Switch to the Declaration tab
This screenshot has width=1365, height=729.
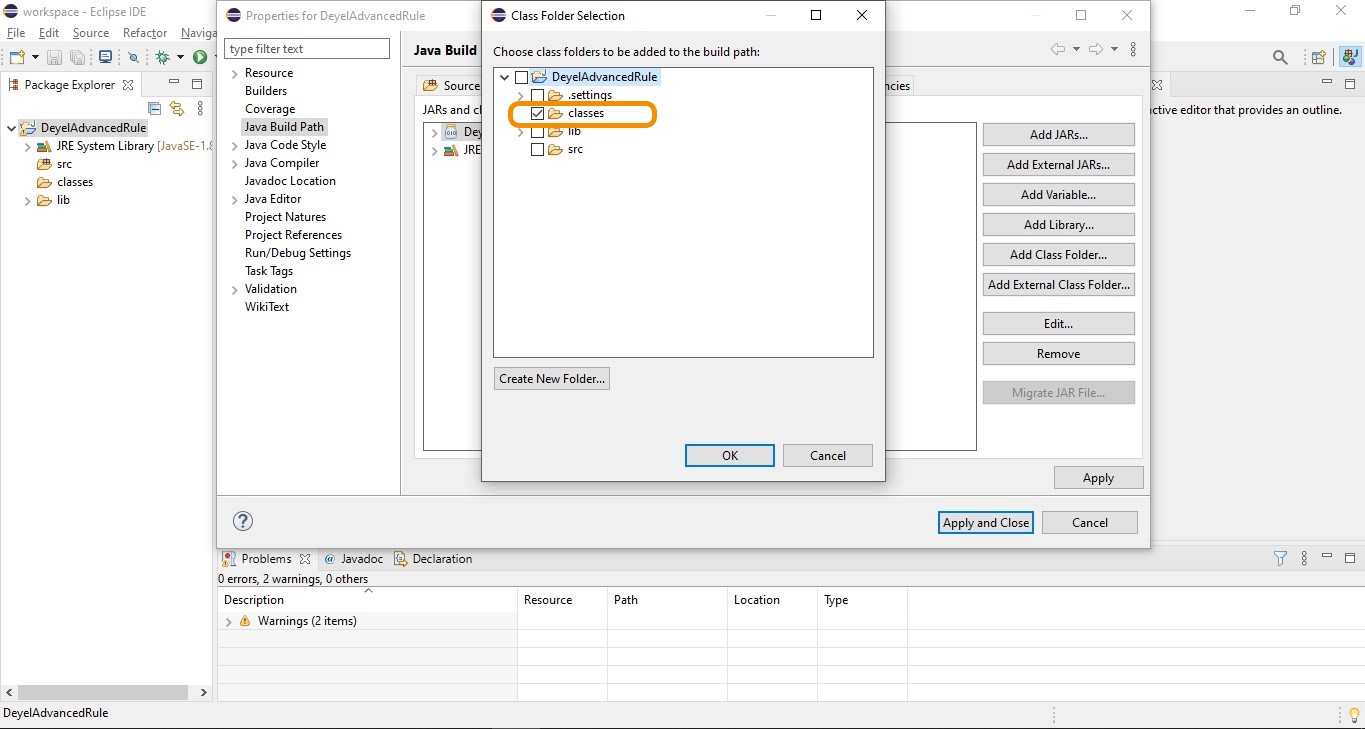tap(433, 559)
